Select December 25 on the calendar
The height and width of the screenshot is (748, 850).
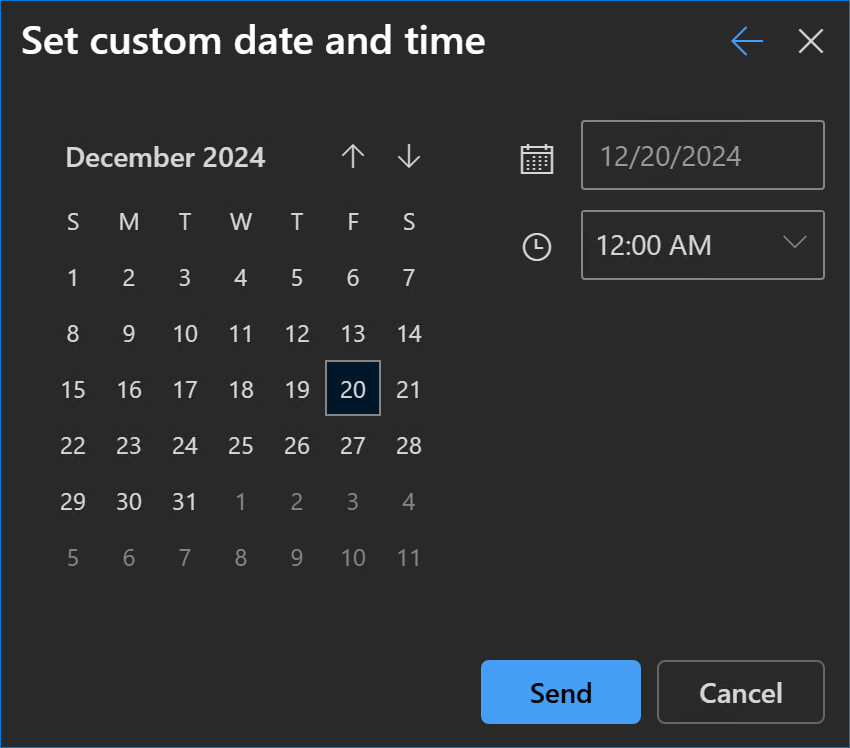pyautogui.click(x=241, y=446)
